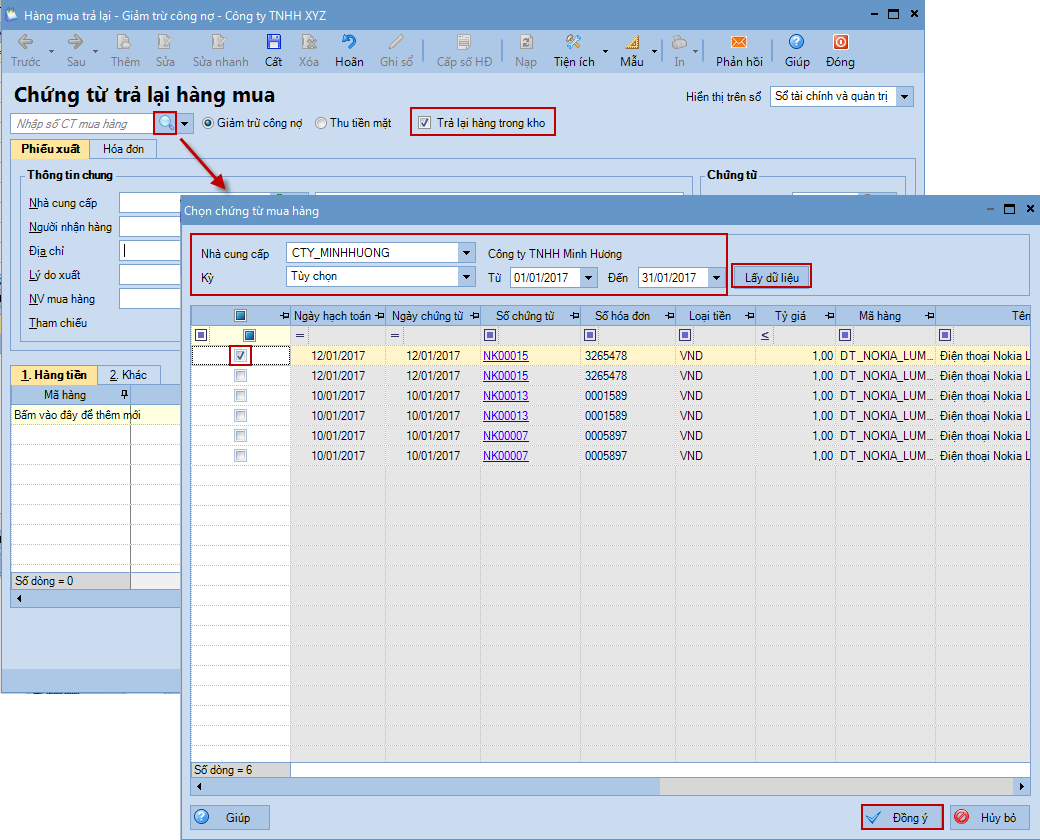The height and width of the screenshot is (840, 1040).
Task: Open the Từ date picker dropdown
Action: pyautogui.click(x=588, y=277)
